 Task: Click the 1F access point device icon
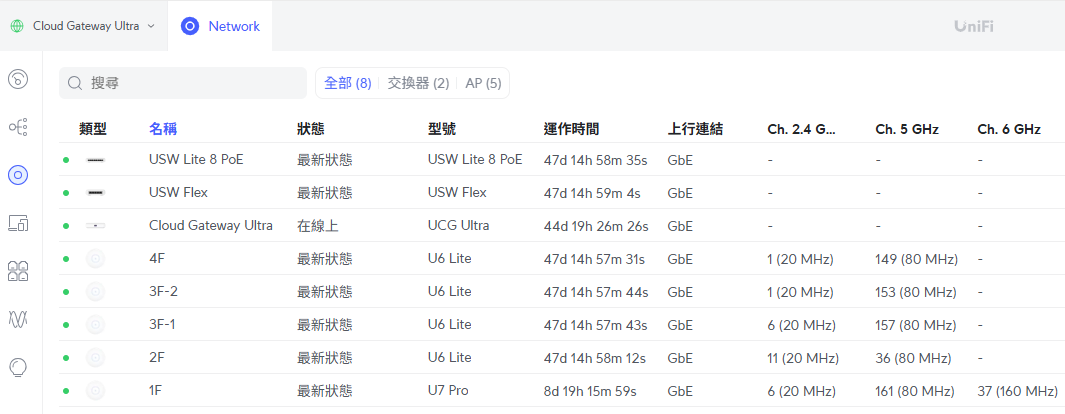(96, 391)
